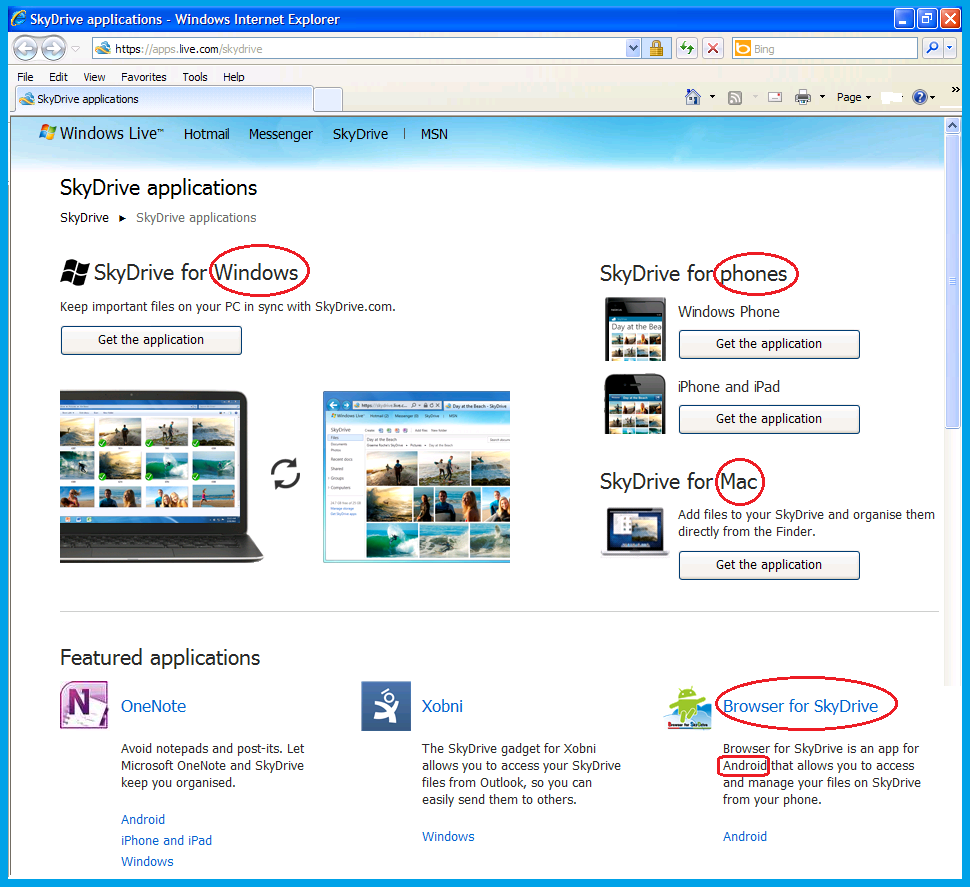The image size is (970, 887).
Task: Get the application for SkyDrive for Windows
Action: click(x=151, y=340)
